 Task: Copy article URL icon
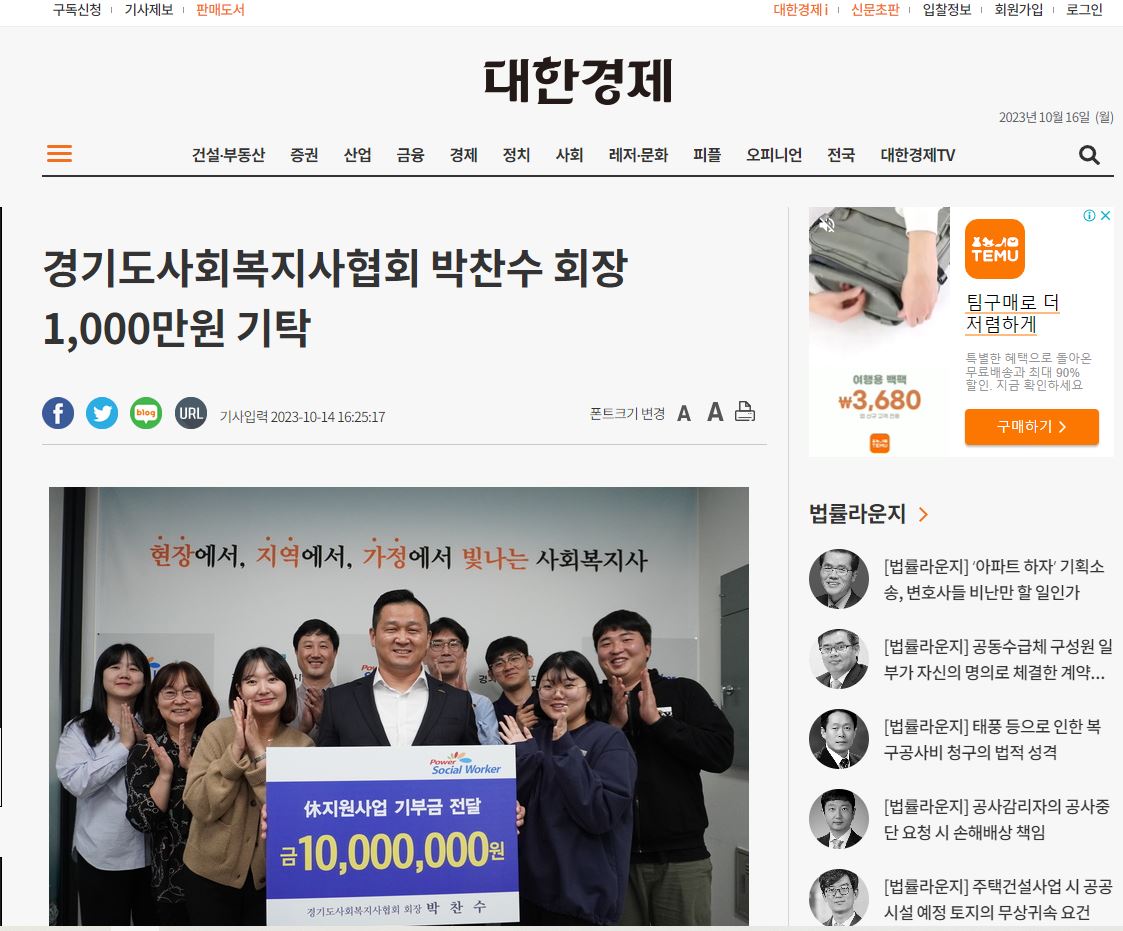click(191, 413)
